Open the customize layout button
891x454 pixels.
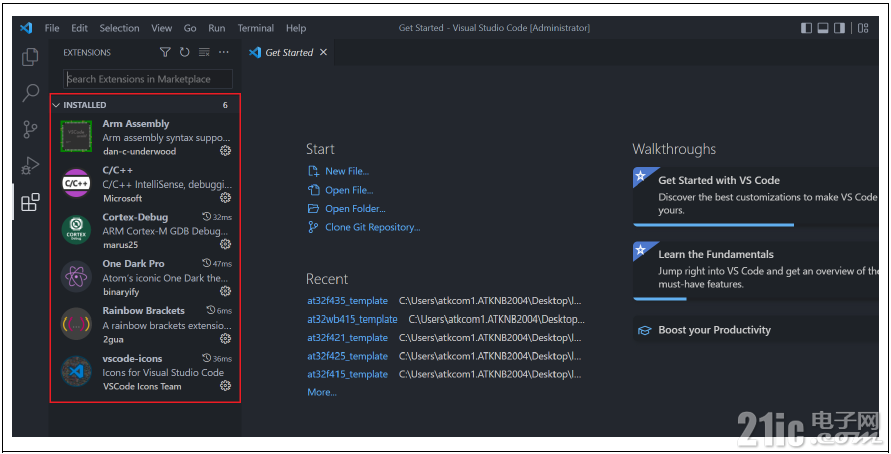click(x=863, y=28)
